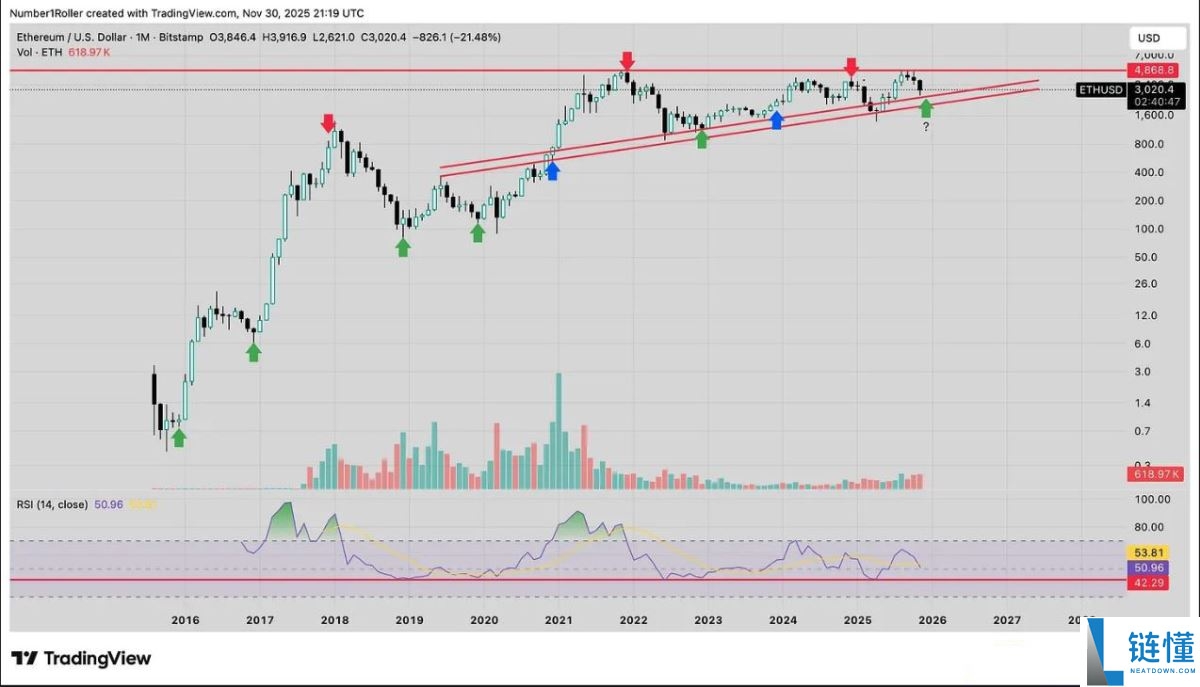Click the question mark annotation on chart
The height and width of the screenshot is (687, 1200).
click(926, 128)
